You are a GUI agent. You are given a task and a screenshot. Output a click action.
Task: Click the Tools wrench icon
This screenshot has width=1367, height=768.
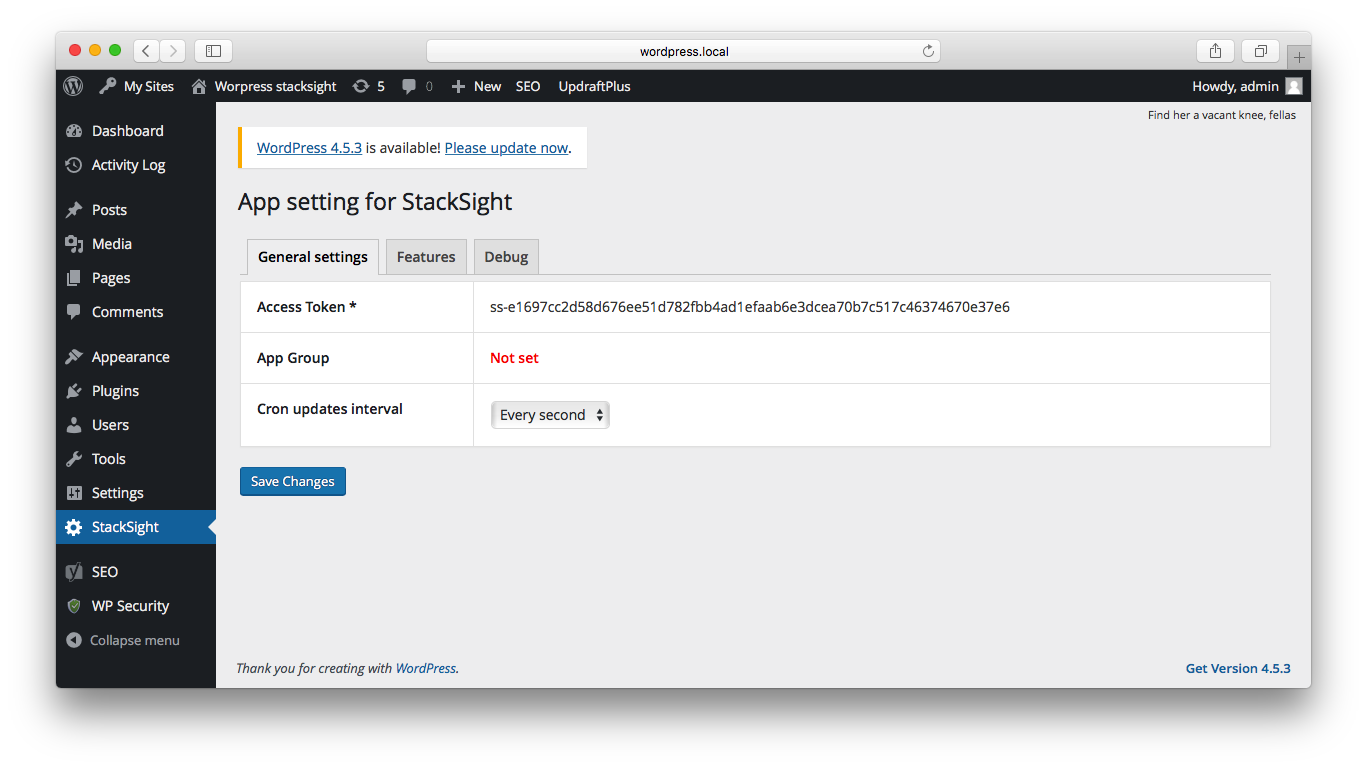[x=74, y=459]
